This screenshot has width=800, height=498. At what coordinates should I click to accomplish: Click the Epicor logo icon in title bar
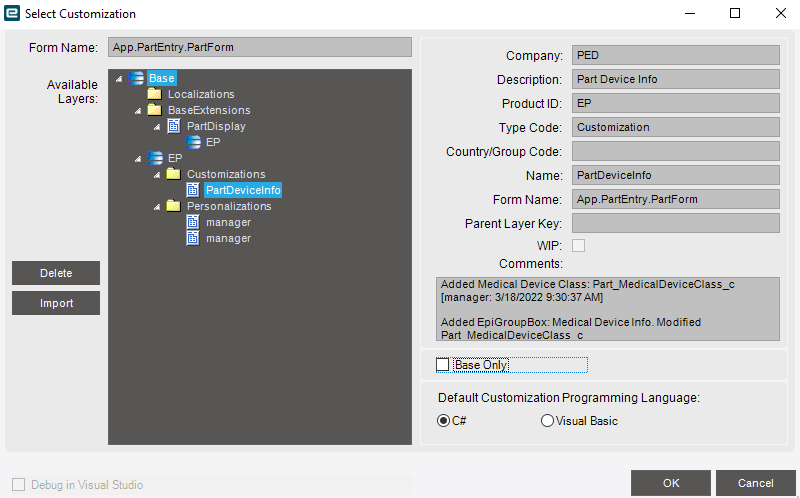click(12, 13)
